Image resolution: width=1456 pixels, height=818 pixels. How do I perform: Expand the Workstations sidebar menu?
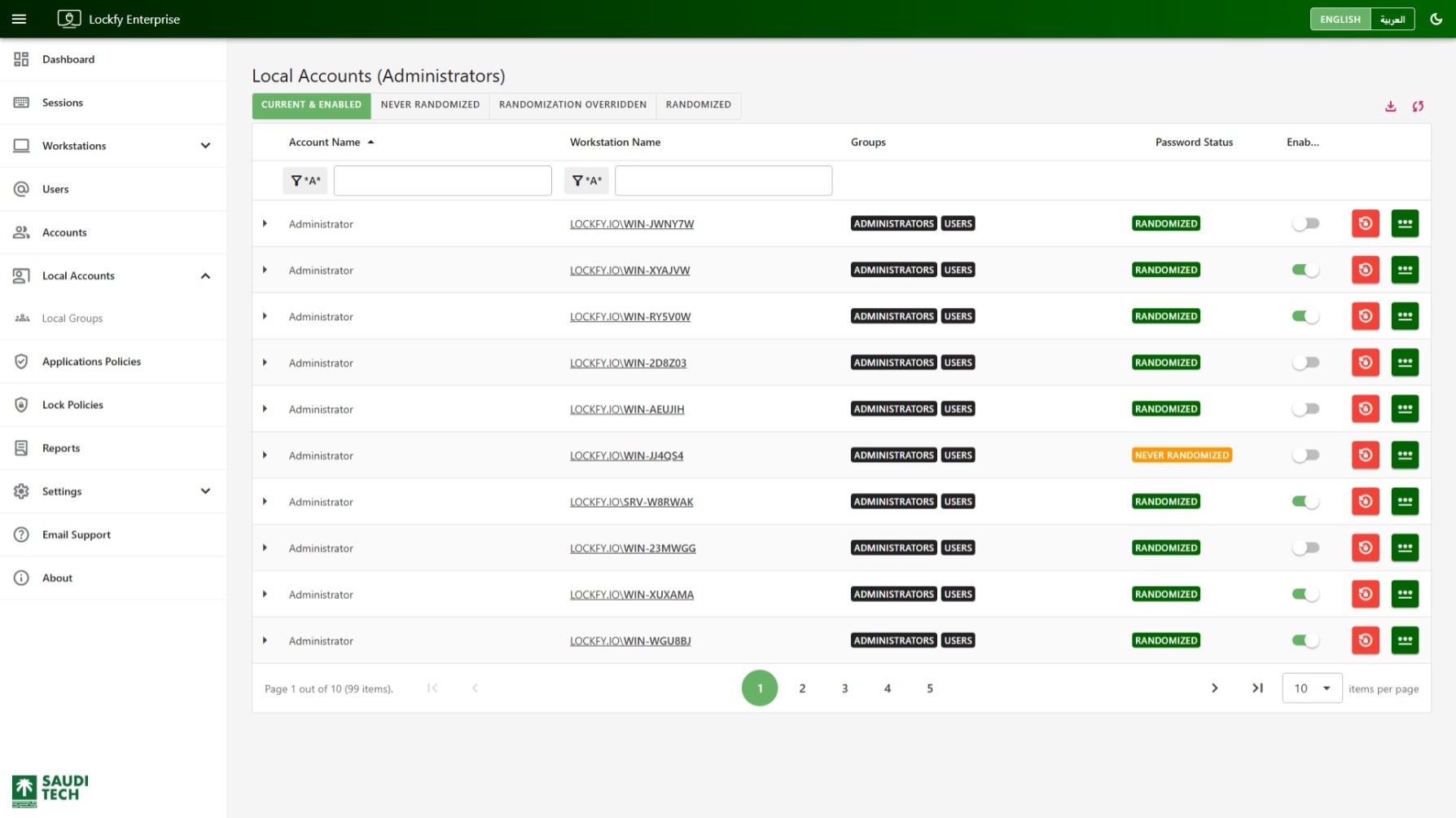click(x=113, y=146)
